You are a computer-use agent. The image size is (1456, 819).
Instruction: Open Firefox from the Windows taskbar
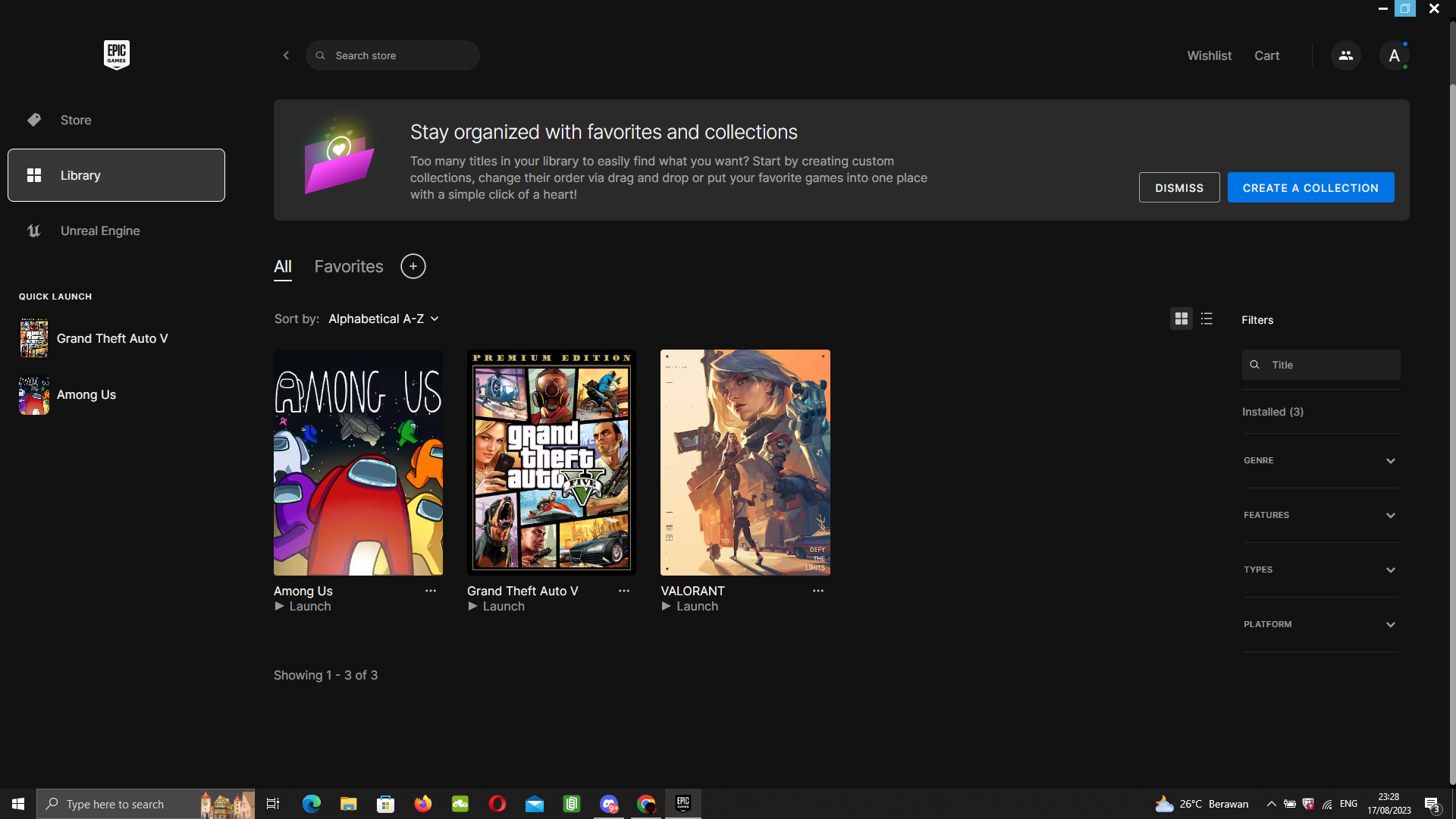(422, 804)
